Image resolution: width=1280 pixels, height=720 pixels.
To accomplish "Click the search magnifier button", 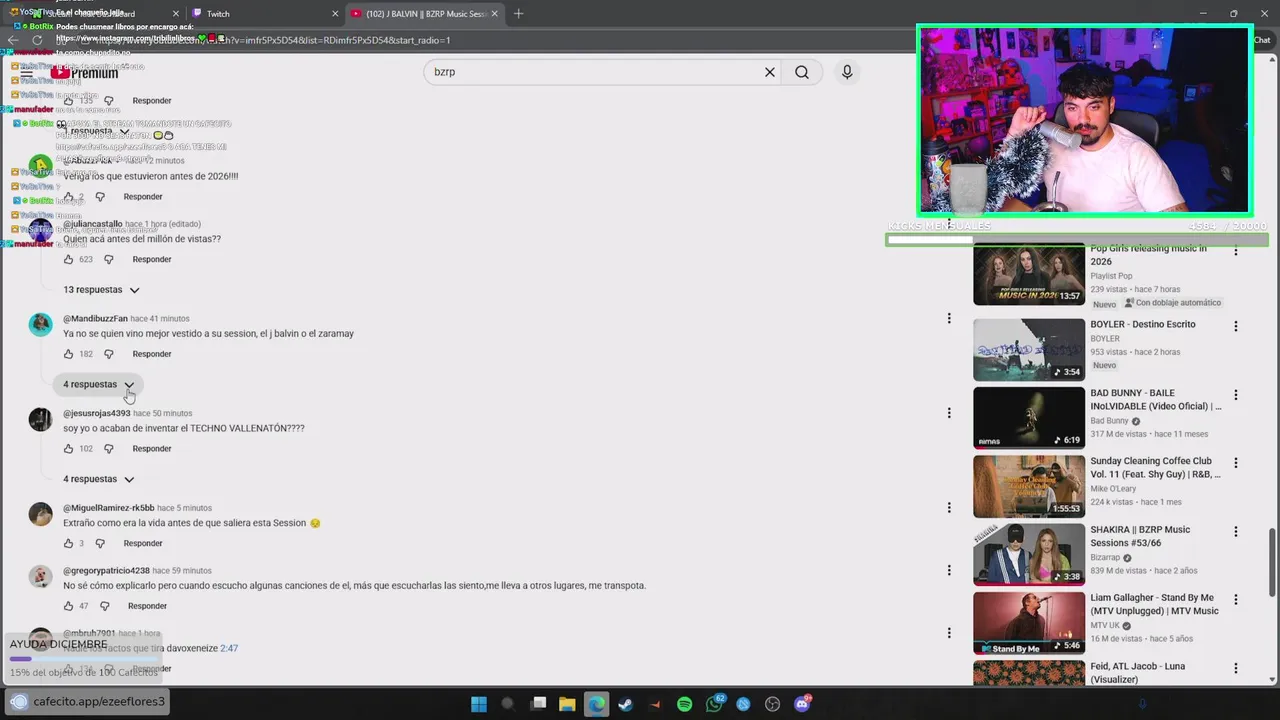I will [802, 72].
